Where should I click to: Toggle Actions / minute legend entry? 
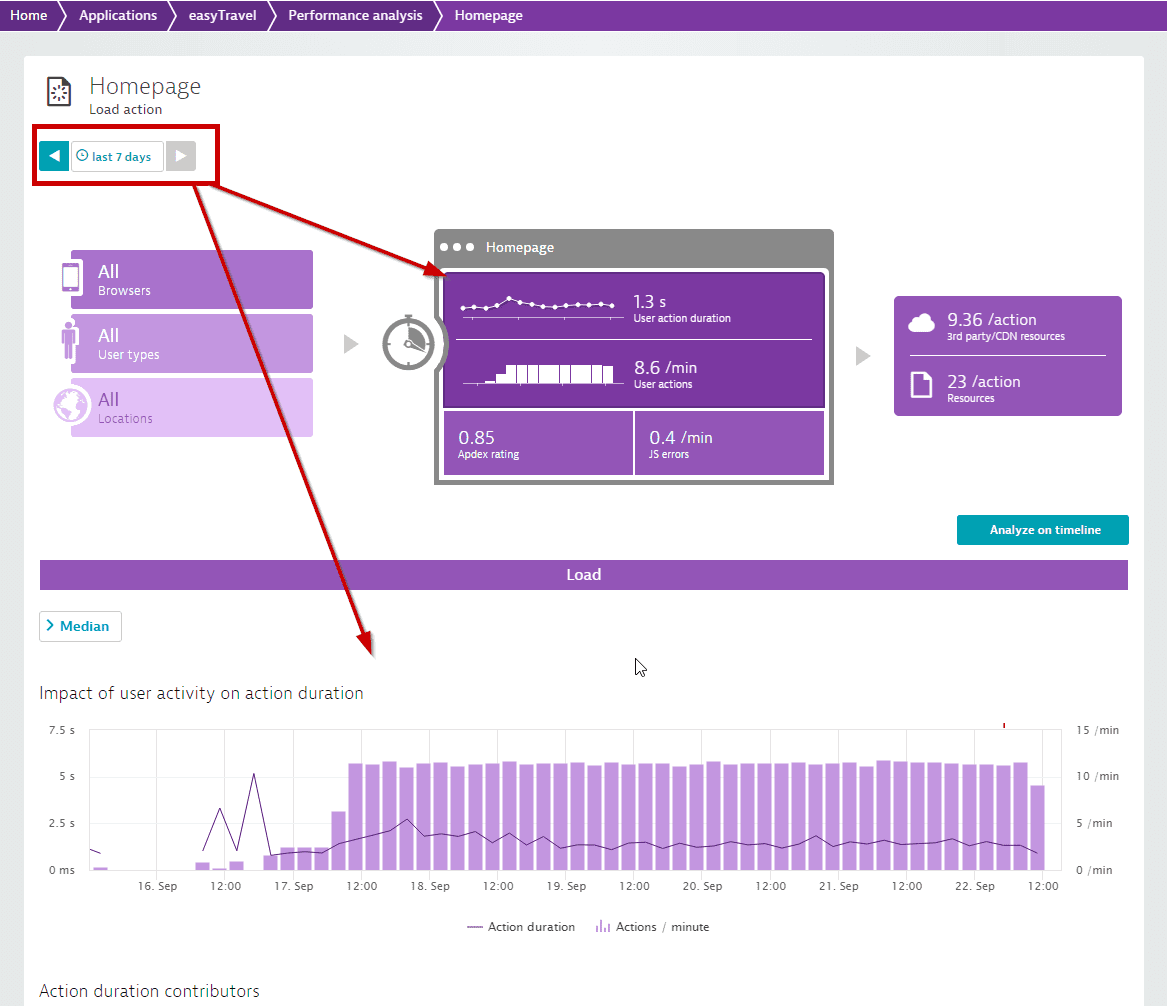pyautogui.click(x=652, y=927)
